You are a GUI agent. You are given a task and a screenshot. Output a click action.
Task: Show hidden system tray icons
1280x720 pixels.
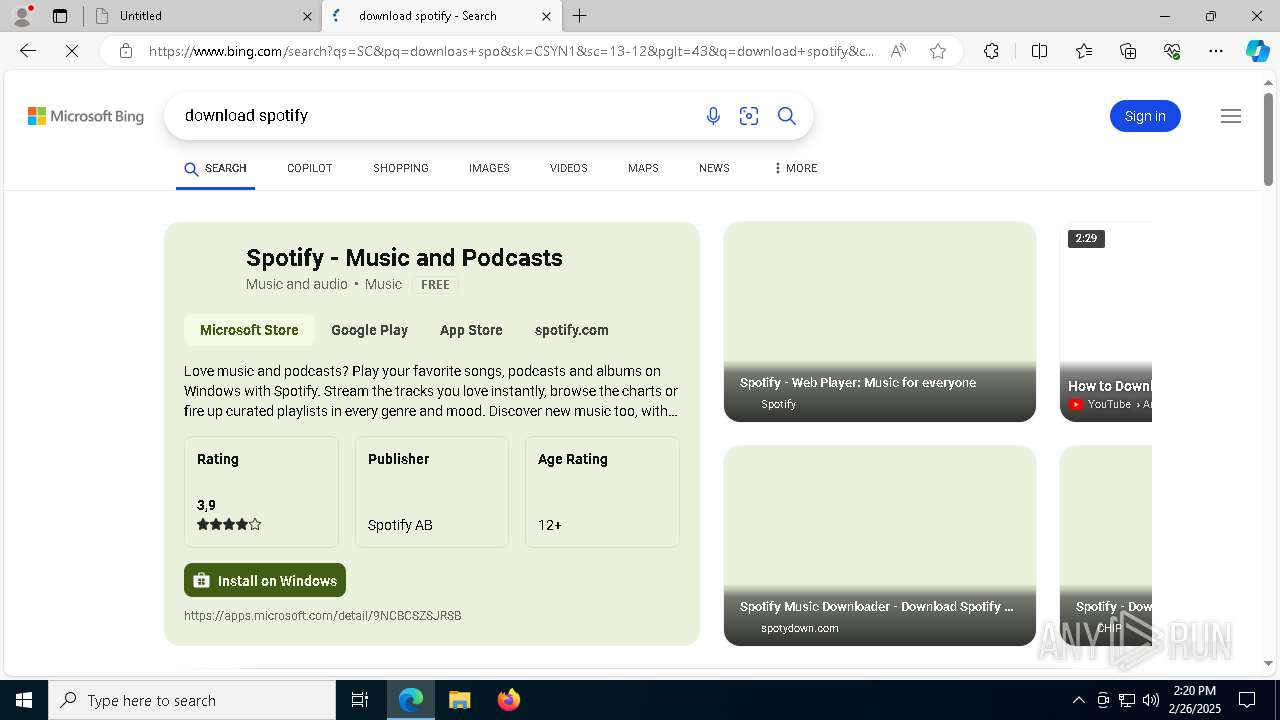(x=1078, y=700)
